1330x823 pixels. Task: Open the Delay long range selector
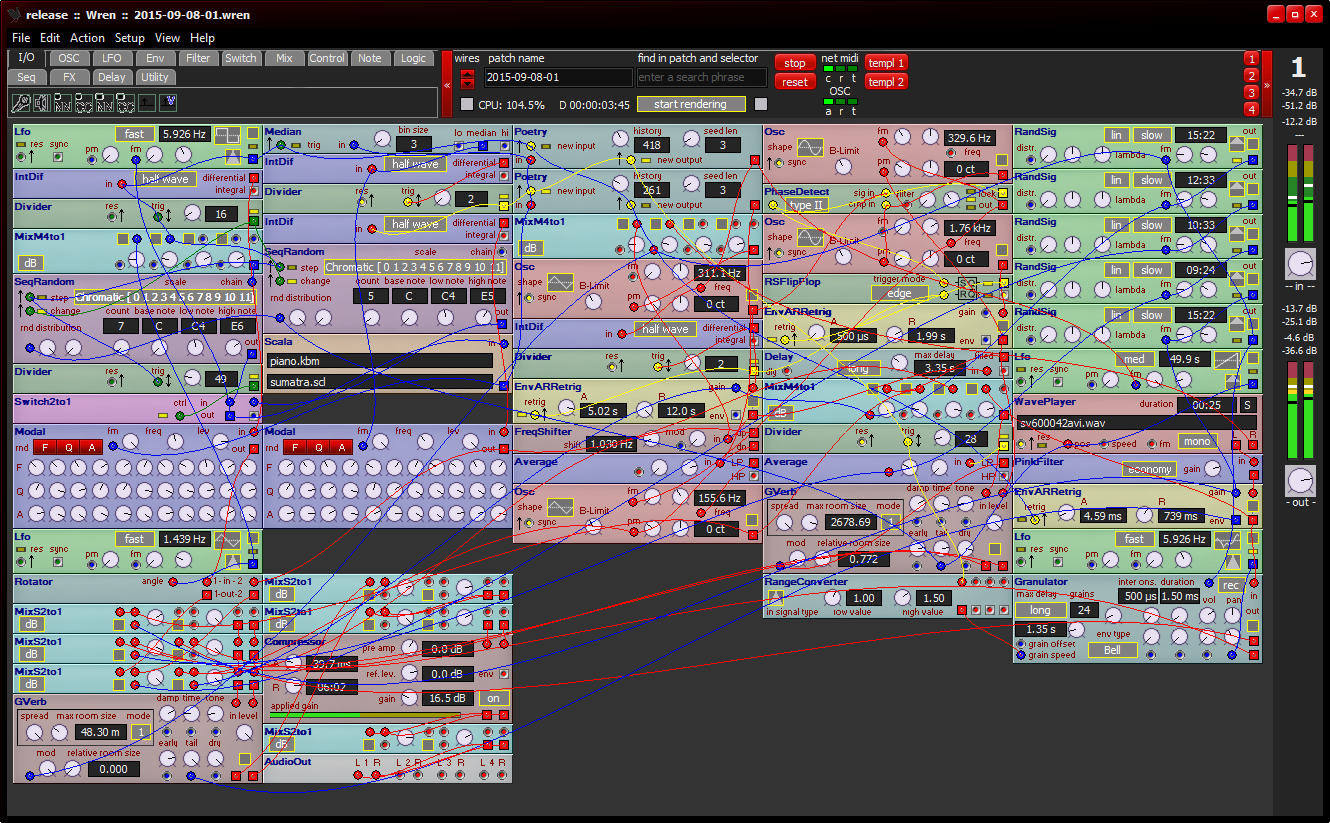coord(859,368)
